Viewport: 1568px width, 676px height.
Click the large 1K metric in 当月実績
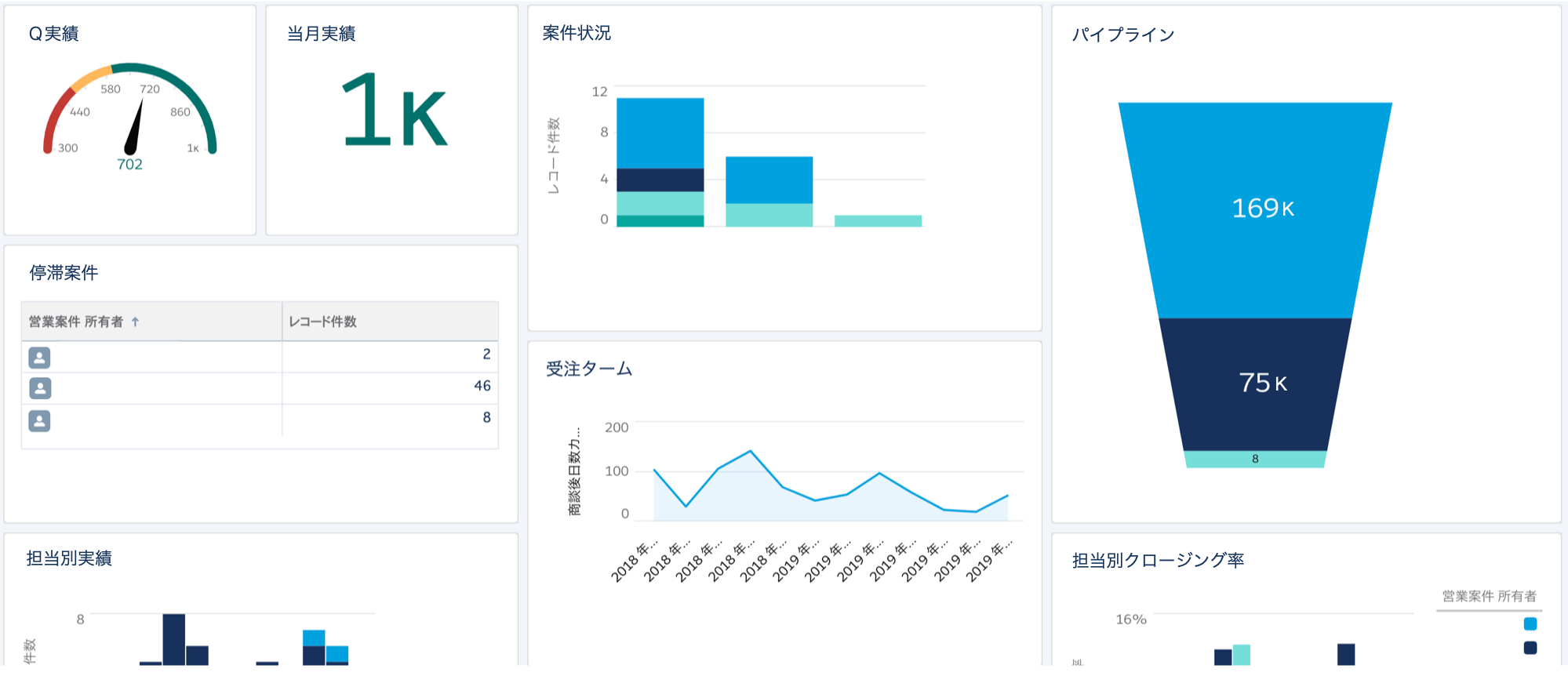click(x=395, y=111)
